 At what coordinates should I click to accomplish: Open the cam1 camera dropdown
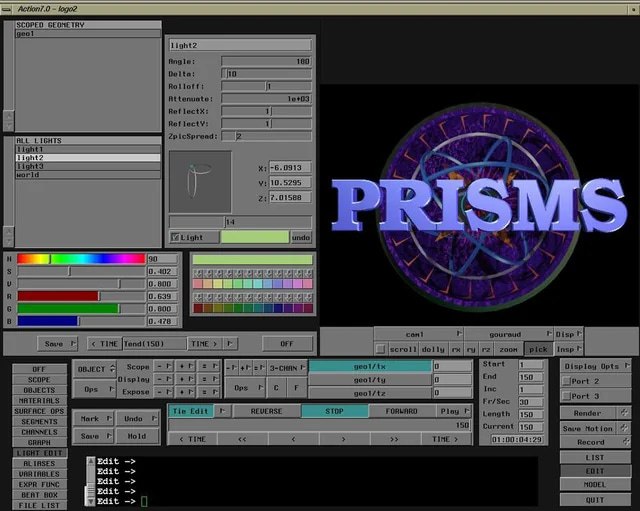point(419,334)
